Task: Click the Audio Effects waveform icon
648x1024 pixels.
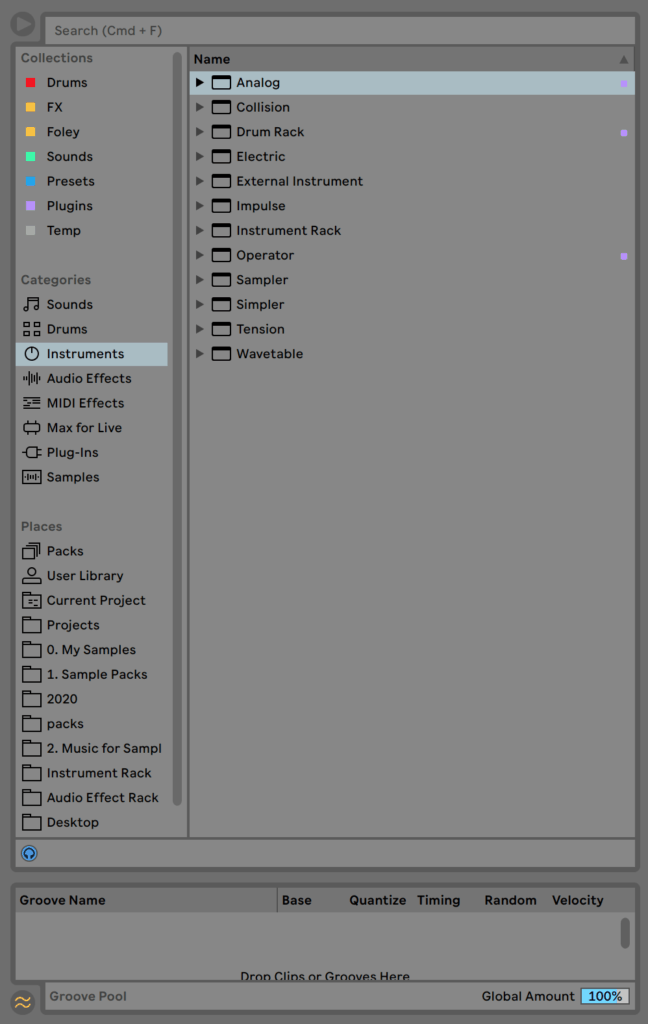Action: coord(31,378)
